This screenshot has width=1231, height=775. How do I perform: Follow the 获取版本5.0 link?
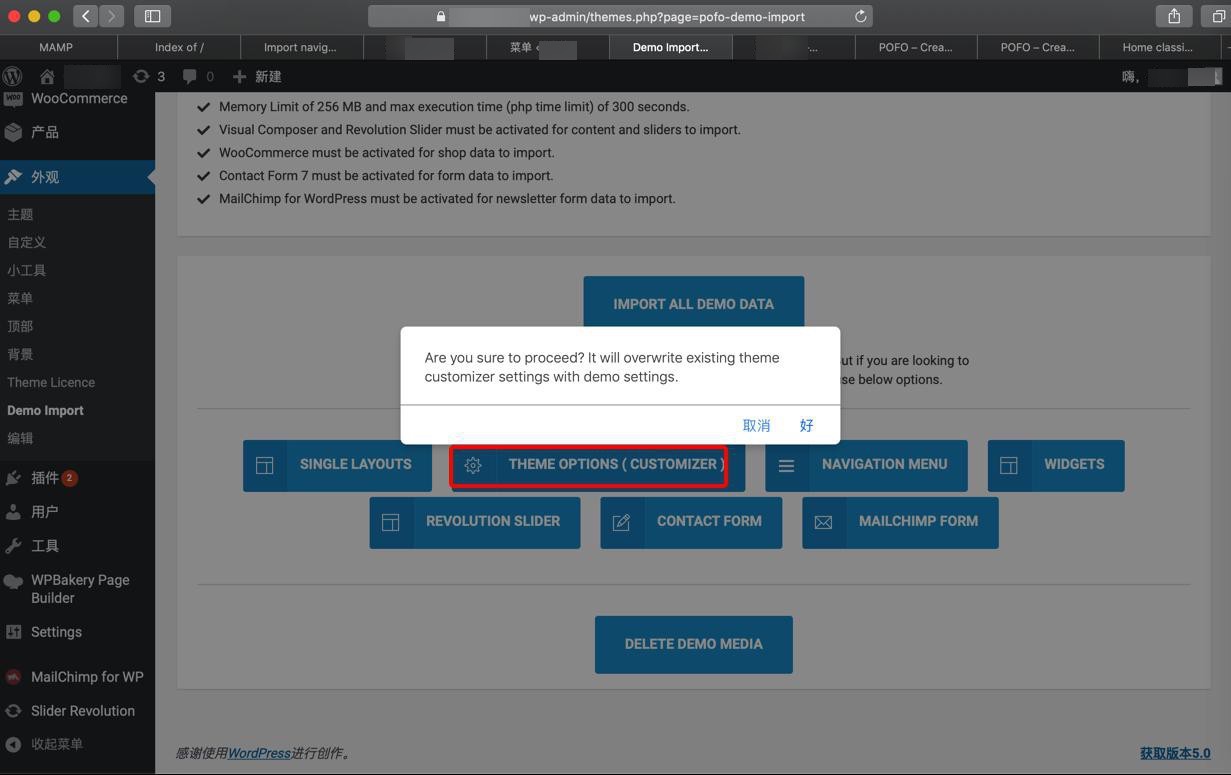1175,753
